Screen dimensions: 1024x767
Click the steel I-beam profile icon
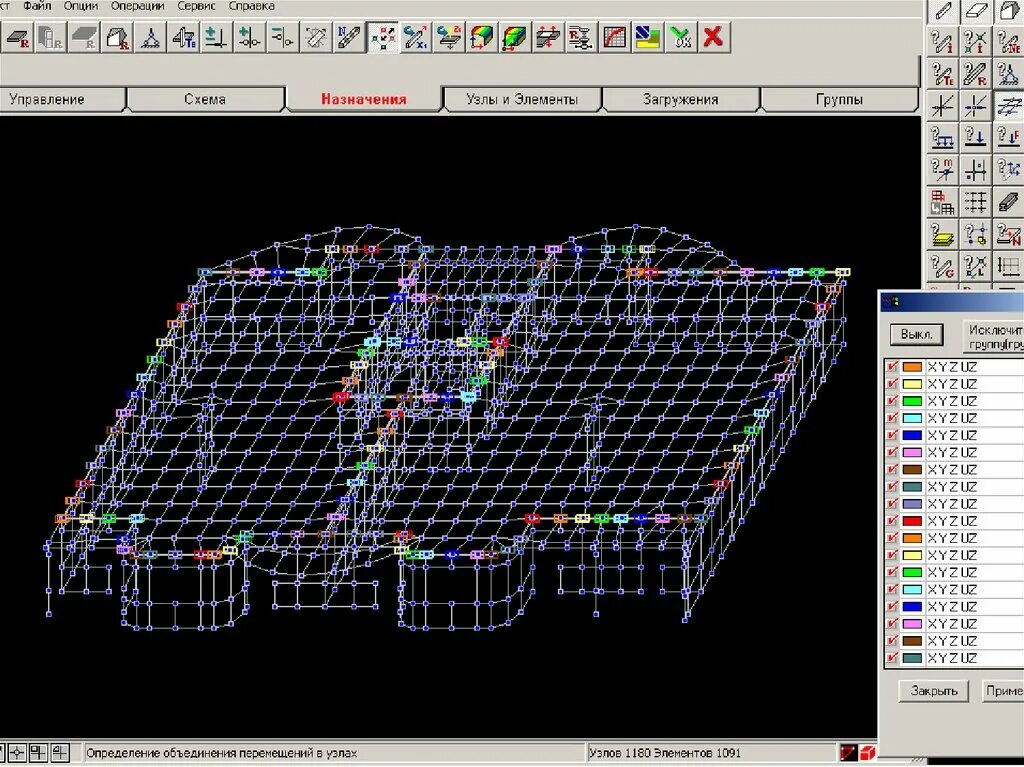[x=1009, y=202]
